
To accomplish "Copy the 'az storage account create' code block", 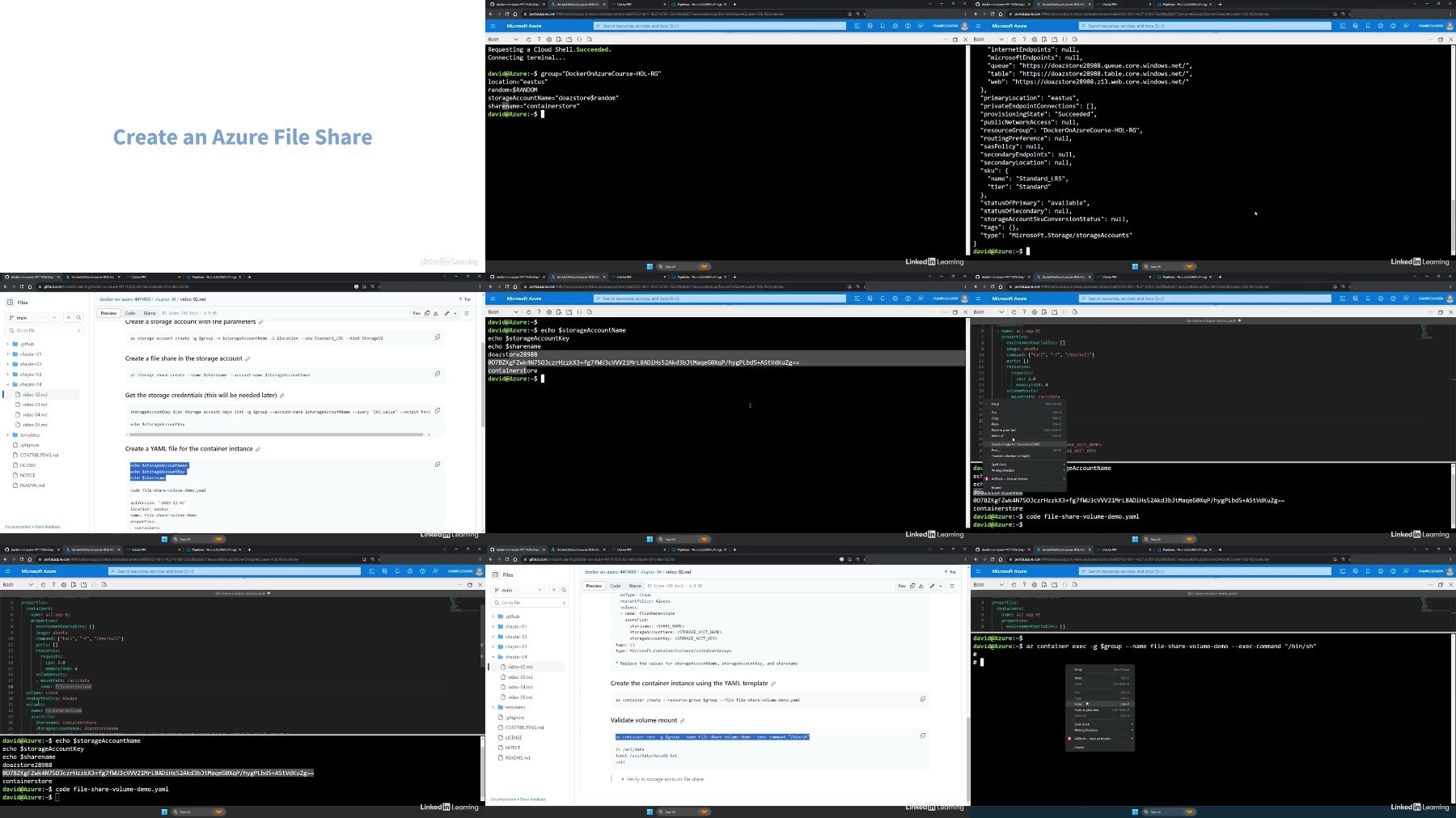I will coord(438,337).
